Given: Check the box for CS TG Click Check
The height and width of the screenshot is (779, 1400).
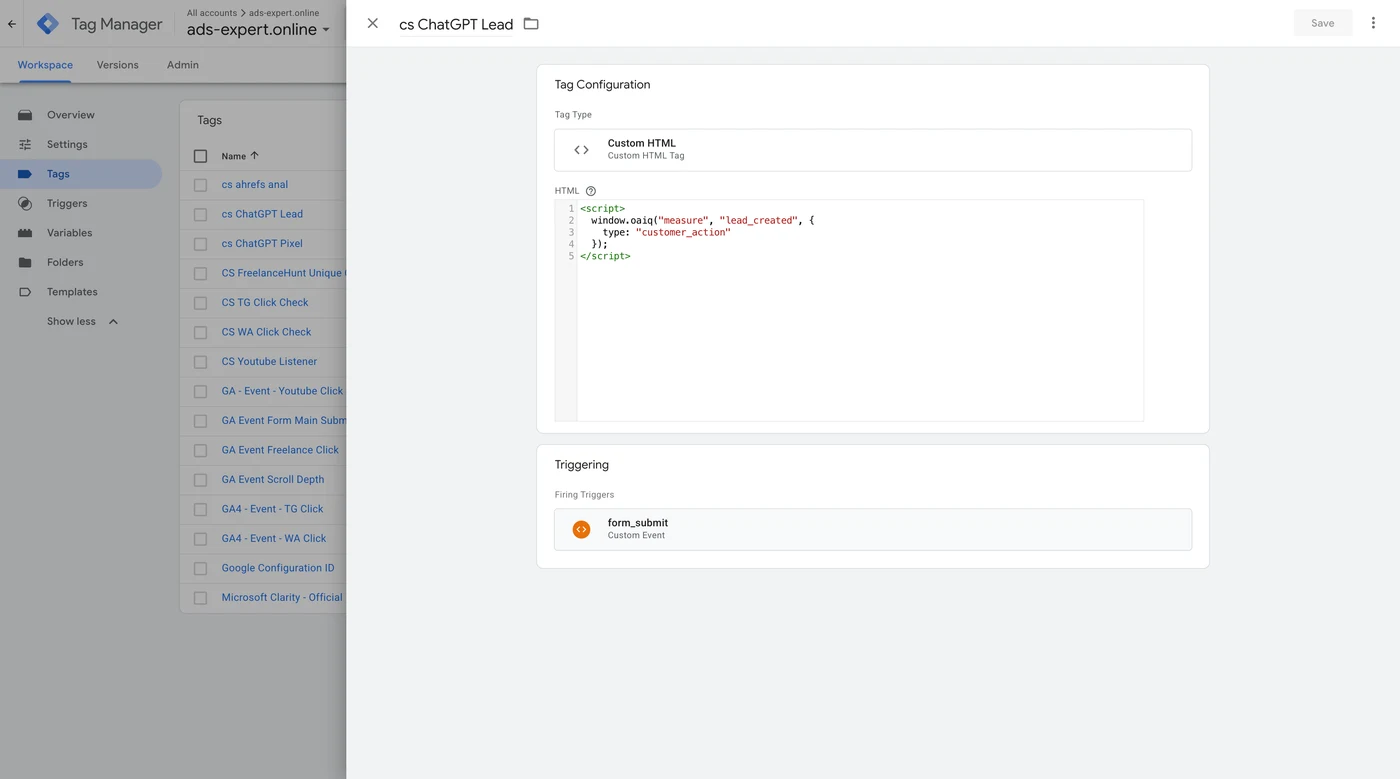Looking at the screenshot, I should pyautogui.click(x=201, y=303).
